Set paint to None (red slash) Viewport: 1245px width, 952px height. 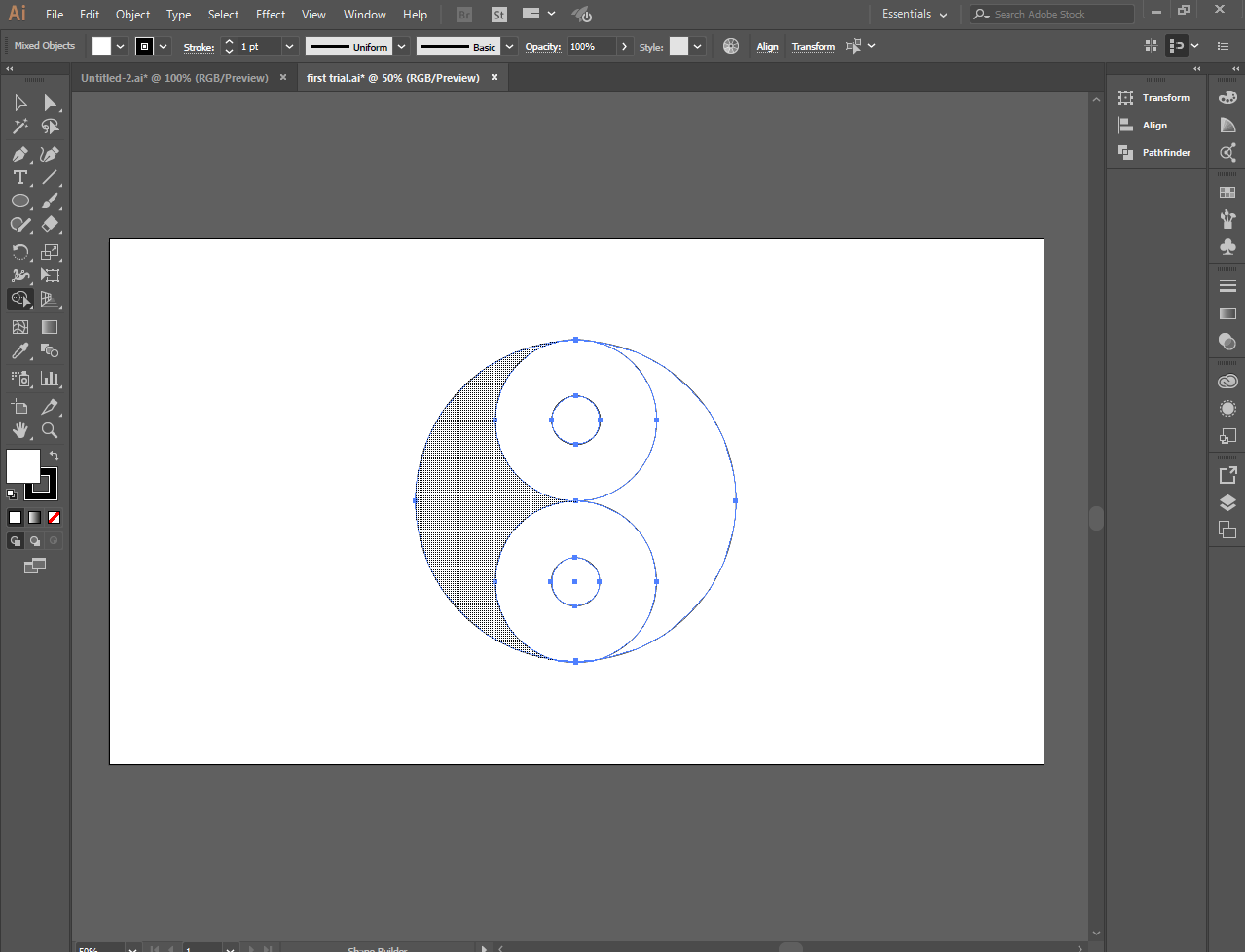[x=55, y=518]
